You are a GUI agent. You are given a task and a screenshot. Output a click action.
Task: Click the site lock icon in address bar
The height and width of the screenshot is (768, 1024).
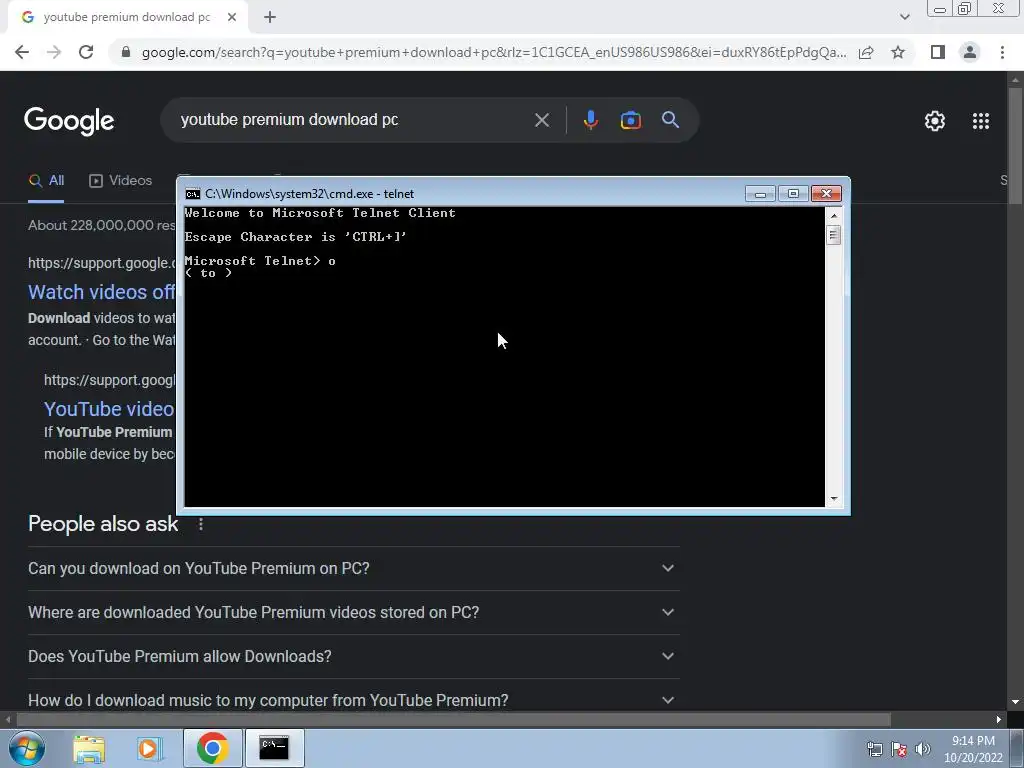[x=126, y=52]
